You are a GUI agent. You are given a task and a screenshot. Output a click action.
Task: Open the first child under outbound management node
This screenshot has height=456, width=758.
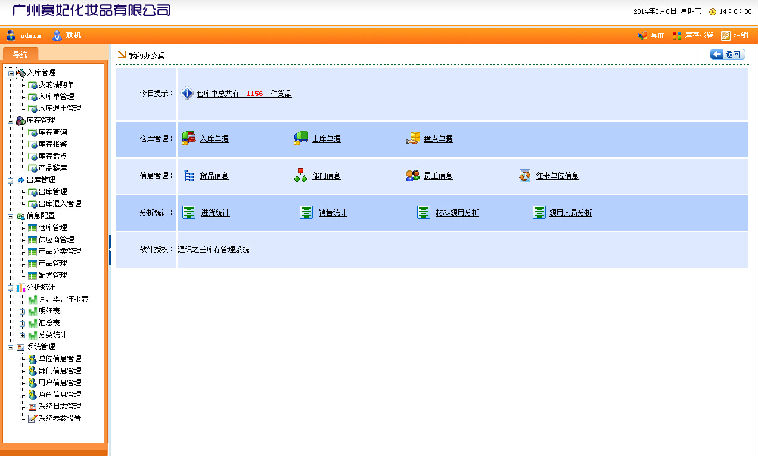click(53, 192)
